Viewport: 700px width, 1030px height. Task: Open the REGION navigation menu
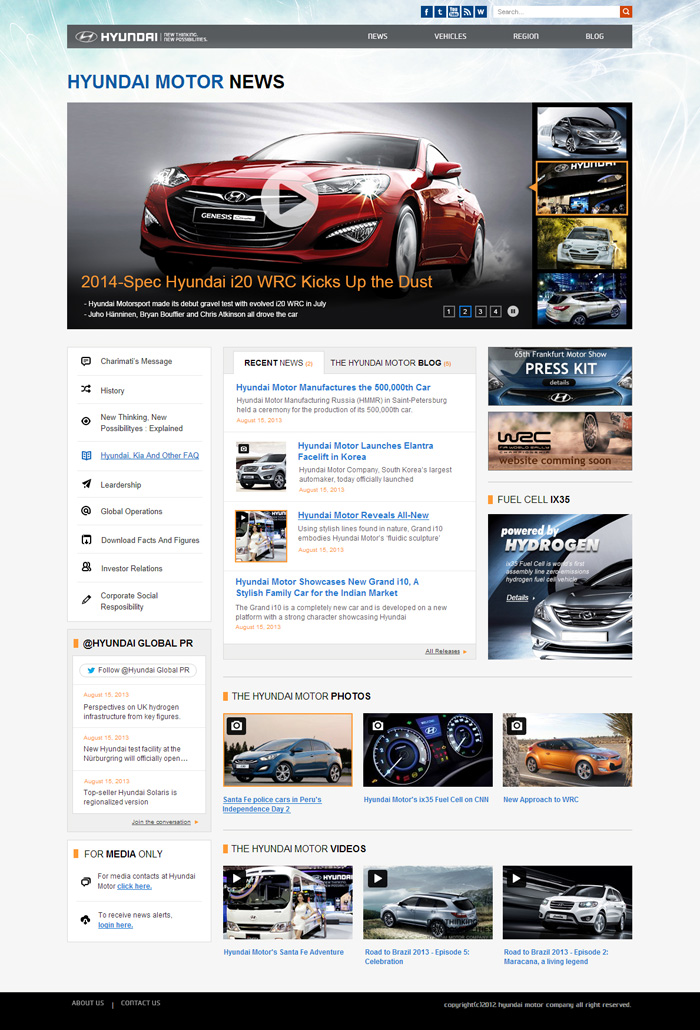[525, 37]
